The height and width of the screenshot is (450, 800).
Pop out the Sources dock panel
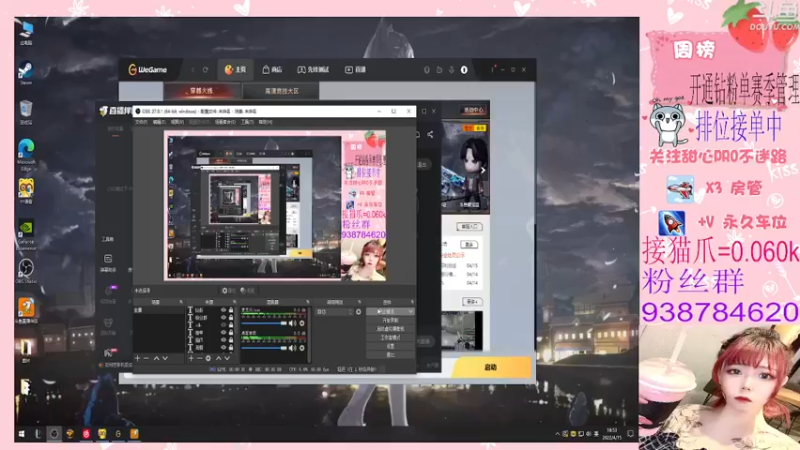pyautogui.click(x=235, y=302)
